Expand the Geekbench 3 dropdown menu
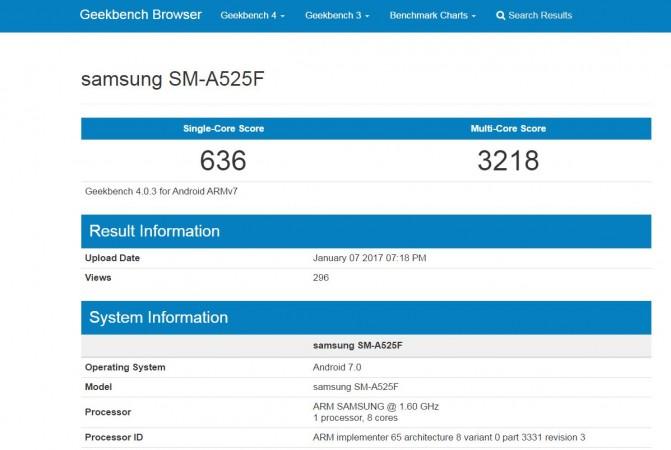The width and height of the screenshot is (671, 450). 337,16
